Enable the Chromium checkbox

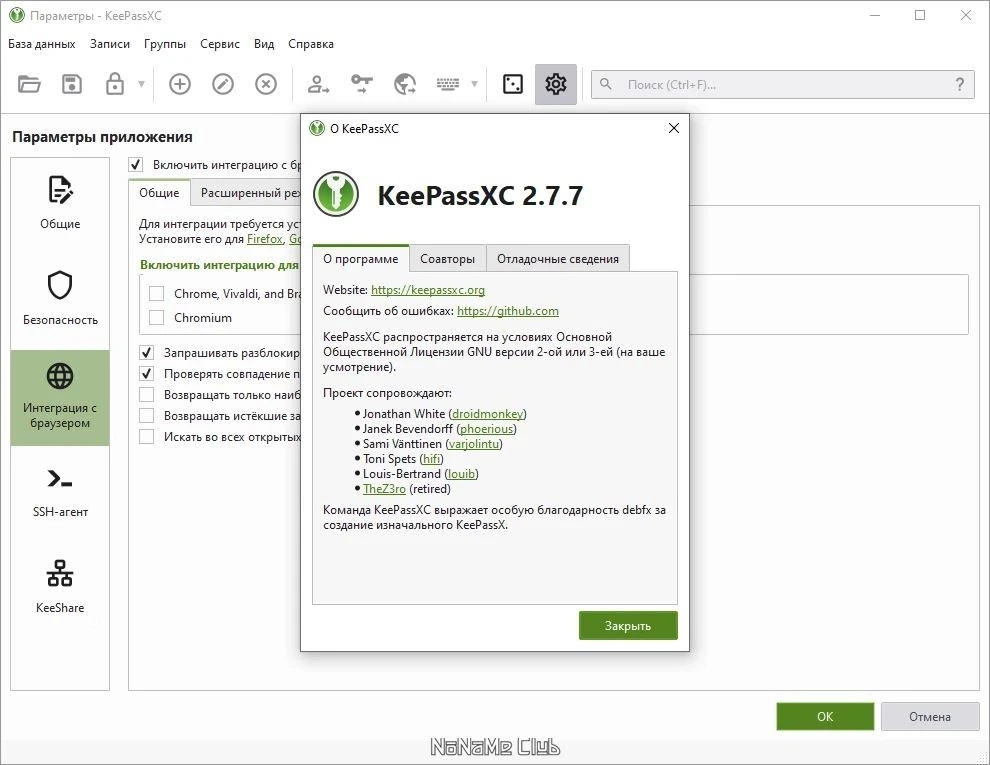[157, 317]
